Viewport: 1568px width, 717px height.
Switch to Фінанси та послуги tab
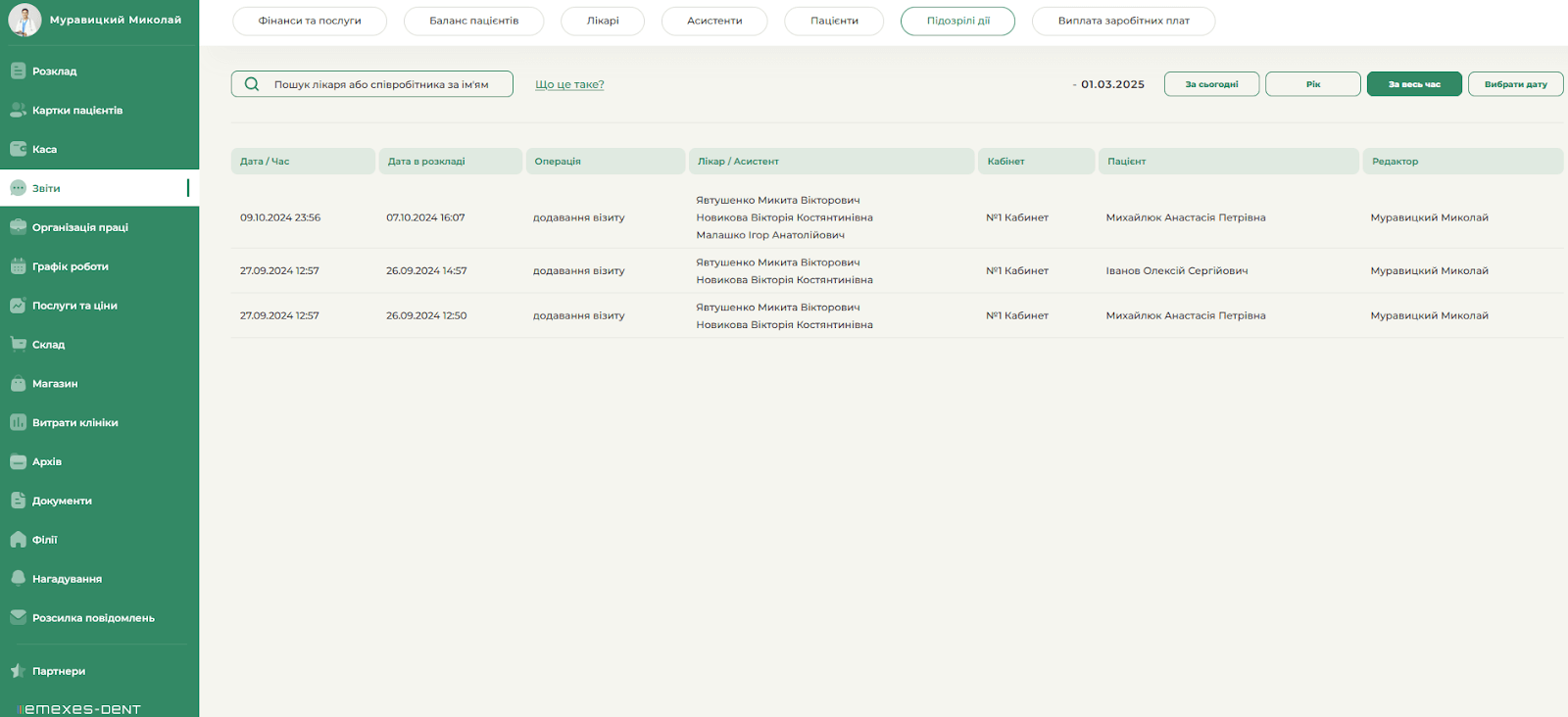click(310, 21)
